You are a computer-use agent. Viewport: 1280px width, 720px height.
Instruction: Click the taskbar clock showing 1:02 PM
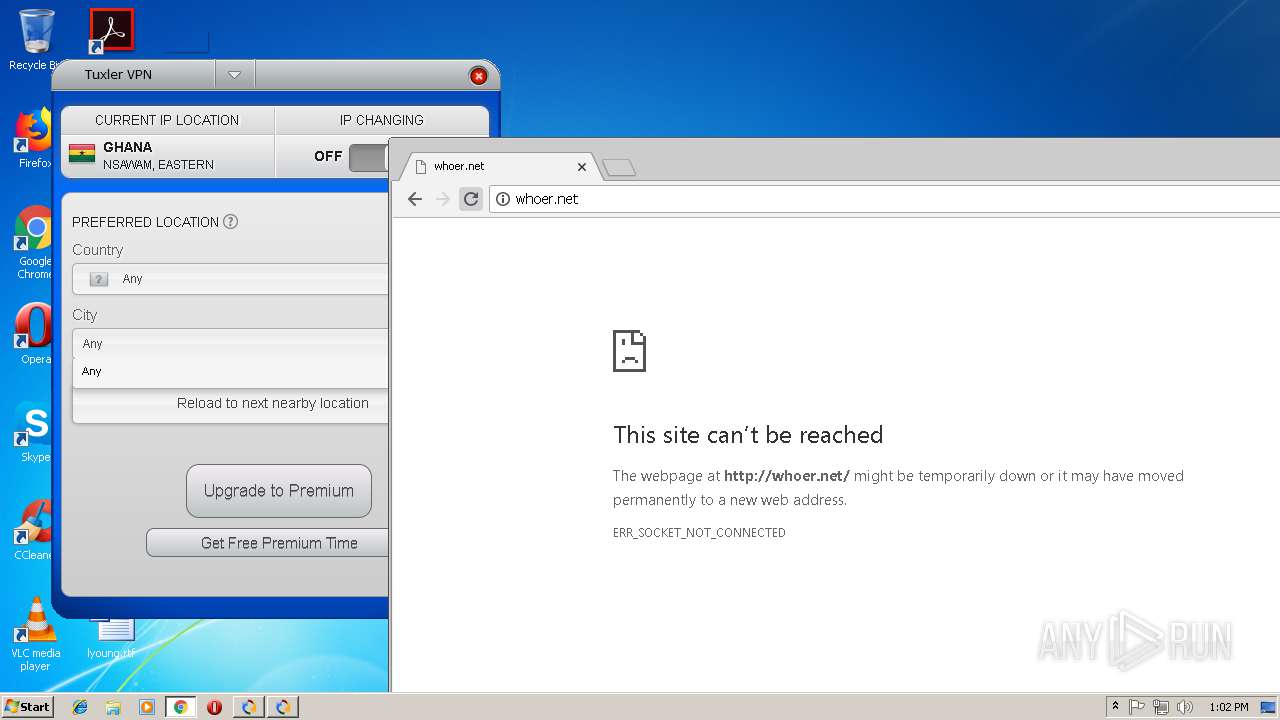1228,707
